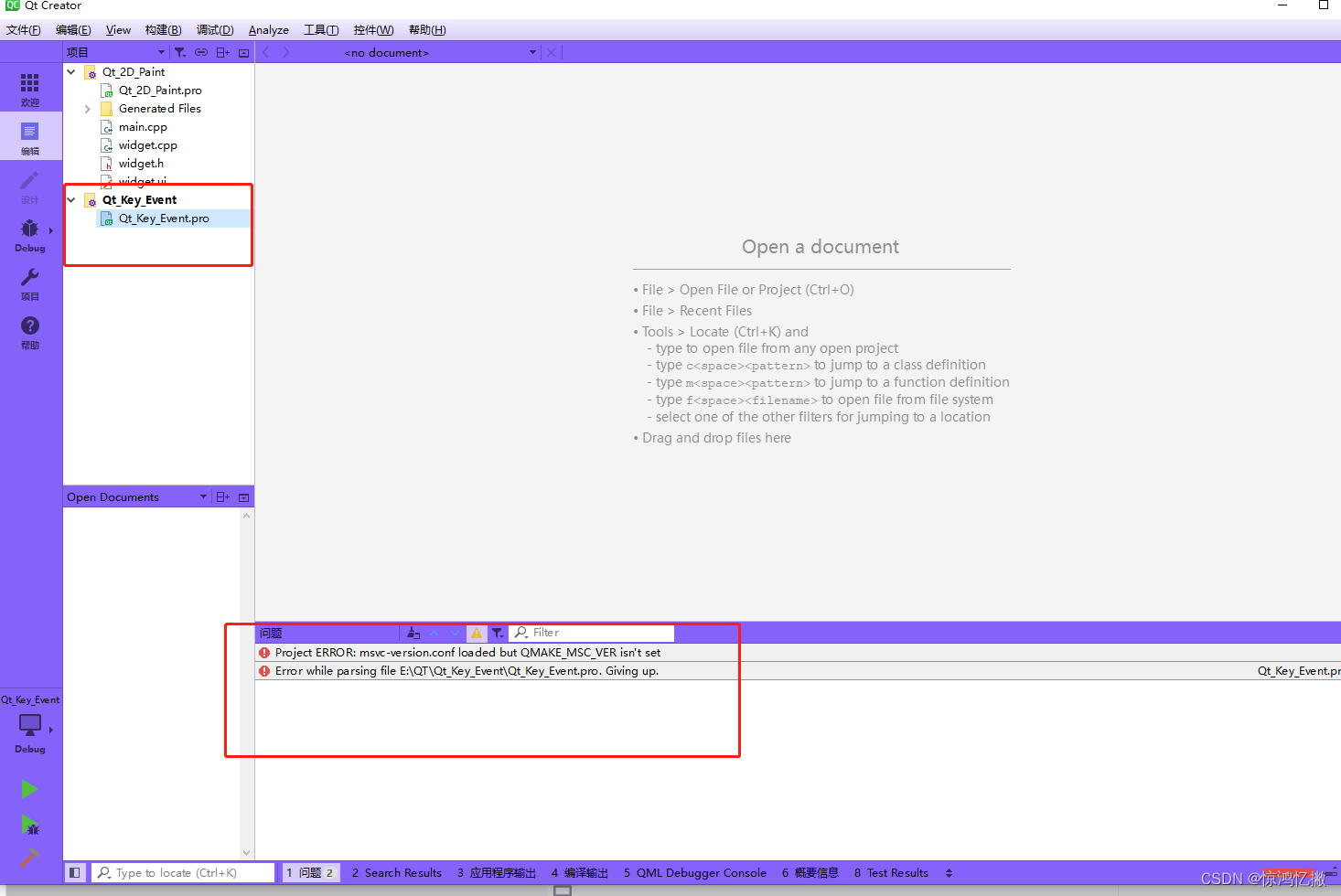Open the 工具(T) menu
The image size is (1341, 896).
321,30
